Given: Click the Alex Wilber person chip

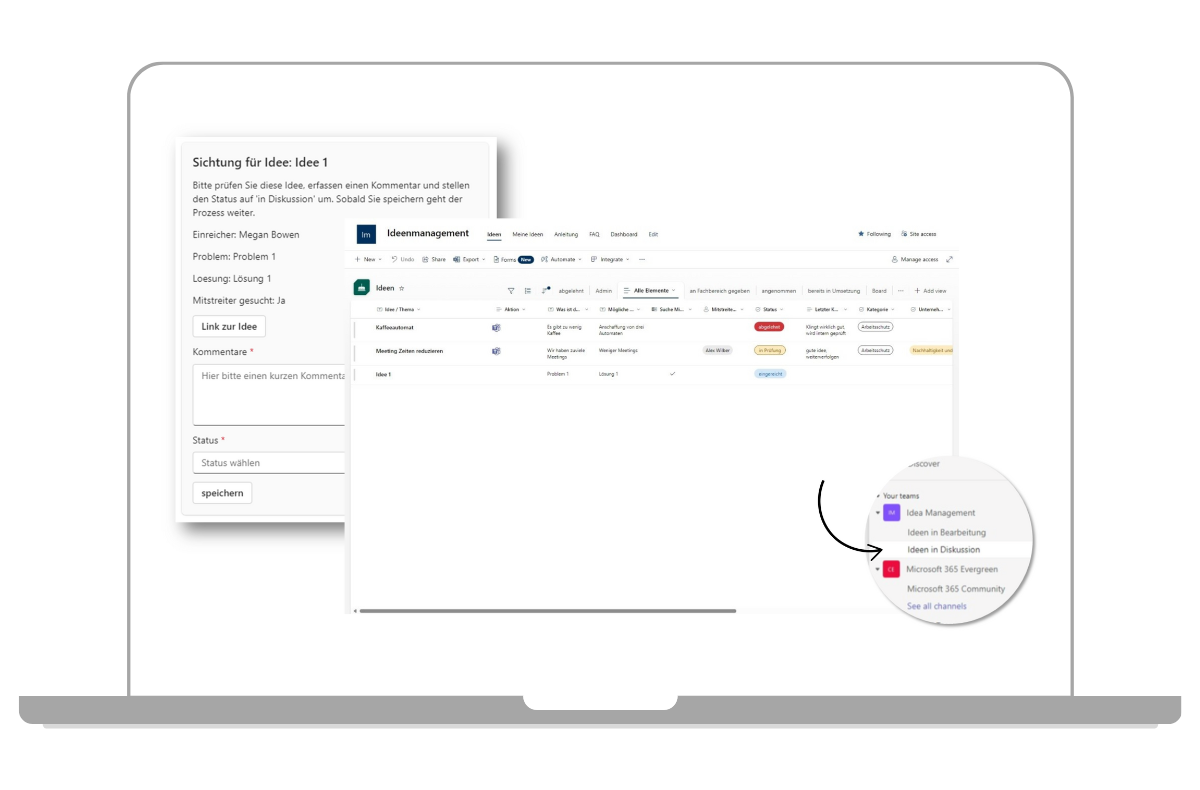Looking at the screenshot, I should tap(717, 350).
